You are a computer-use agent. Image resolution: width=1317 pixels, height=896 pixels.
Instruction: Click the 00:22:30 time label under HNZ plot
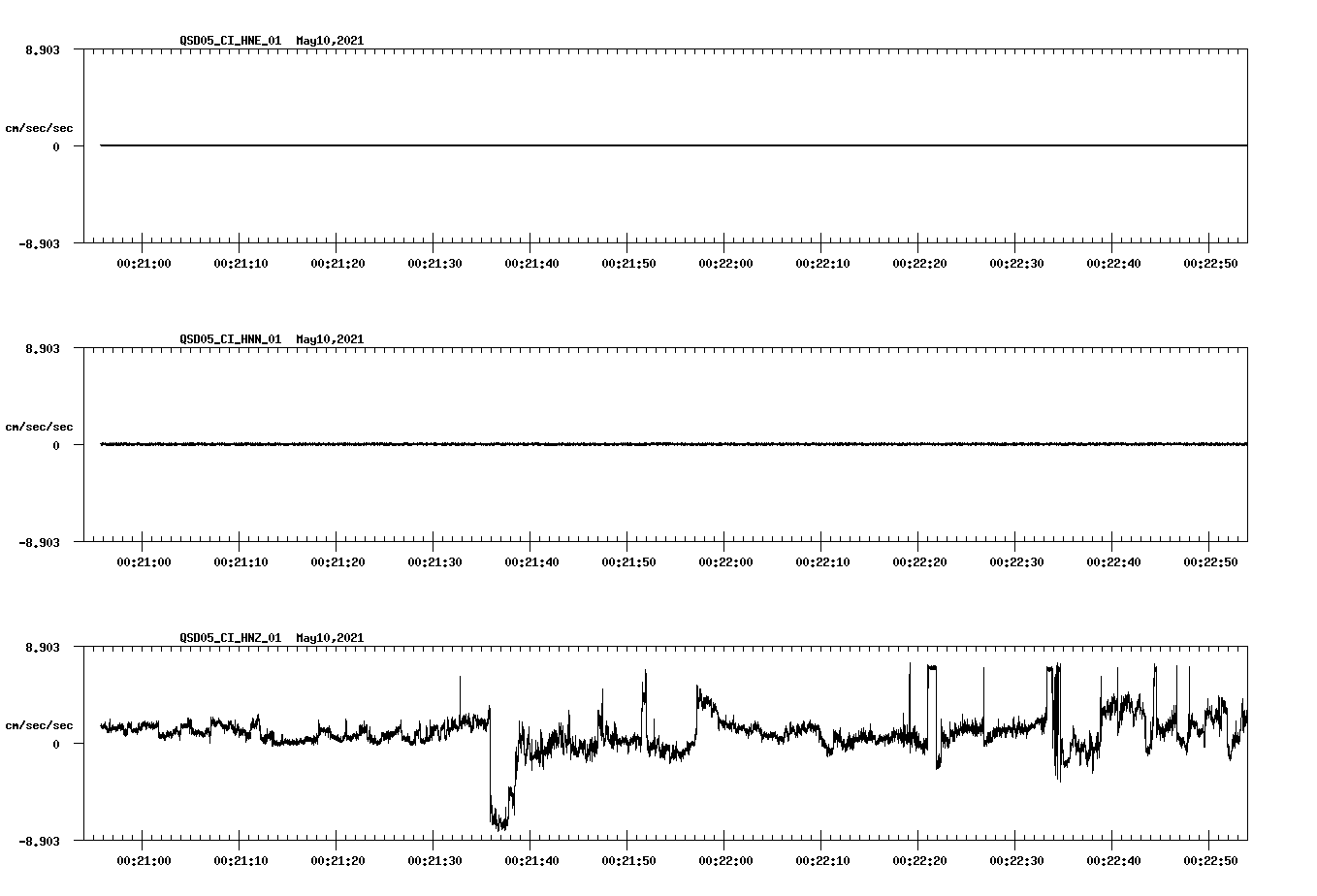point(1016,861)
